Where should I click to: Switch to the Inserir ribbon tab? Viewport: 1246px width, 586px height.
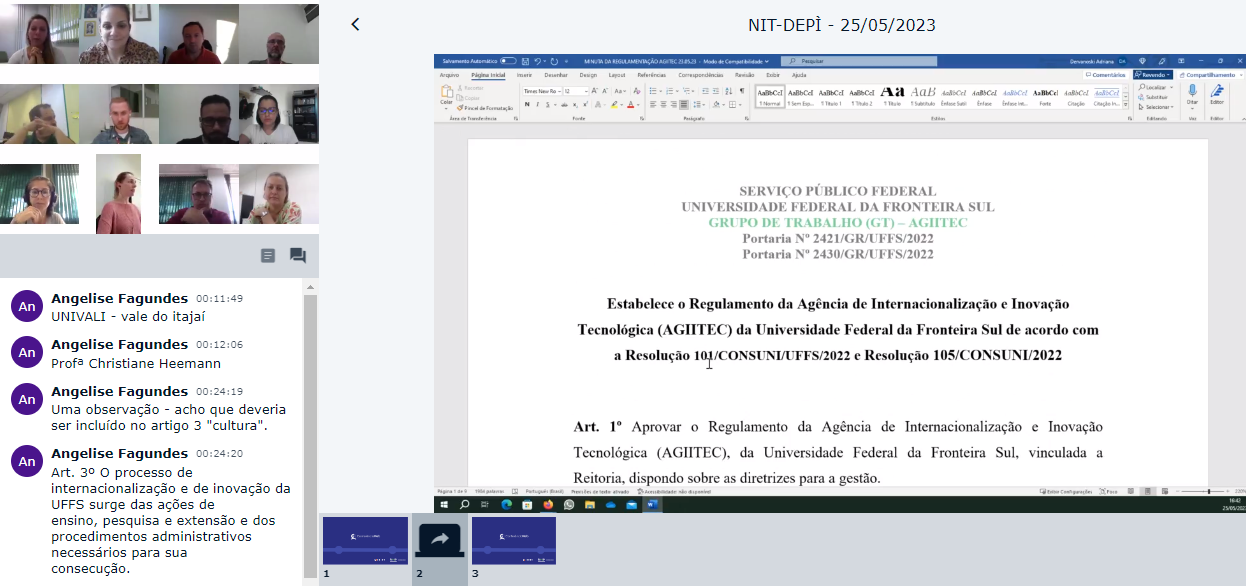pyautogui.click(x=524, y=75)
